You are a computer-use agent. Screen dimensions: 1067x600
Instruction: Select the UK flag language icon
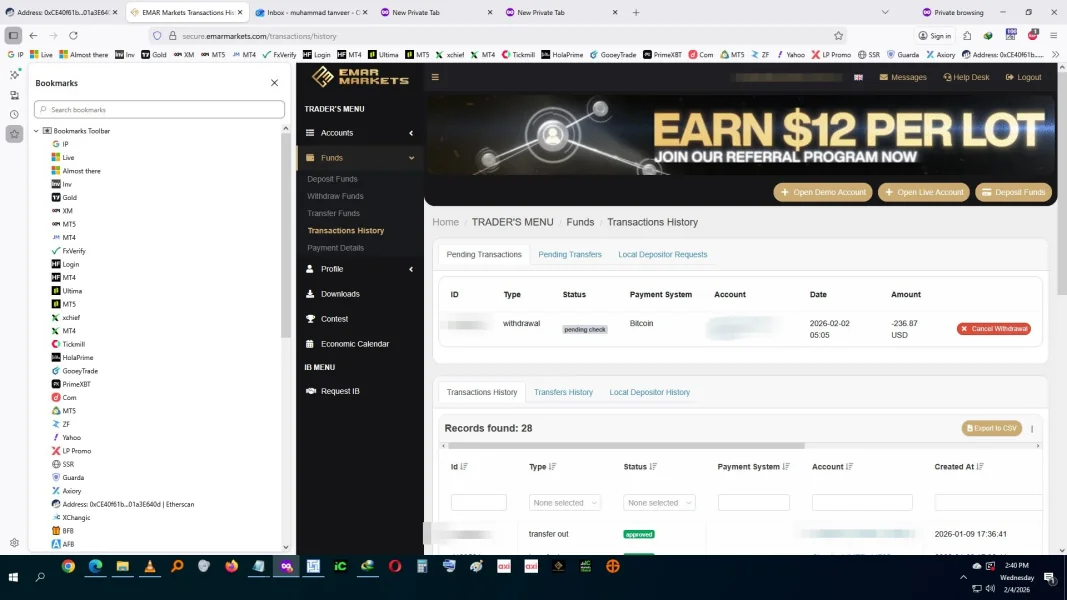point(858,77)
